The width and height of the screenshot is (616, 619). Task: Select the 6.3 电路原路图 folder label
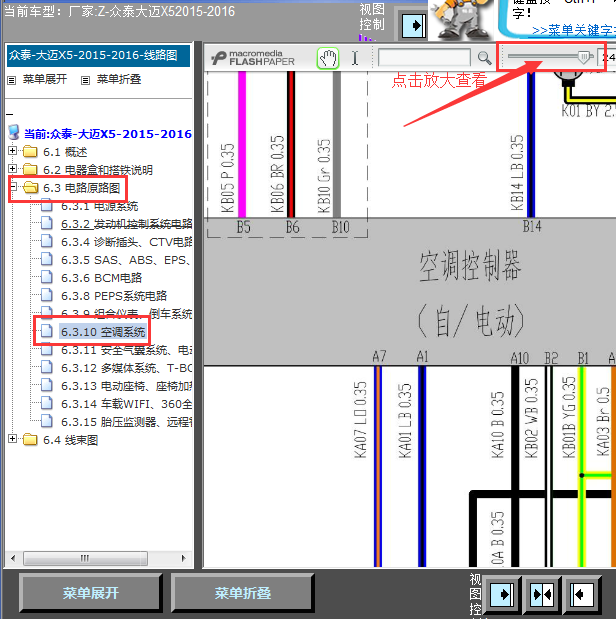[81, 188]
